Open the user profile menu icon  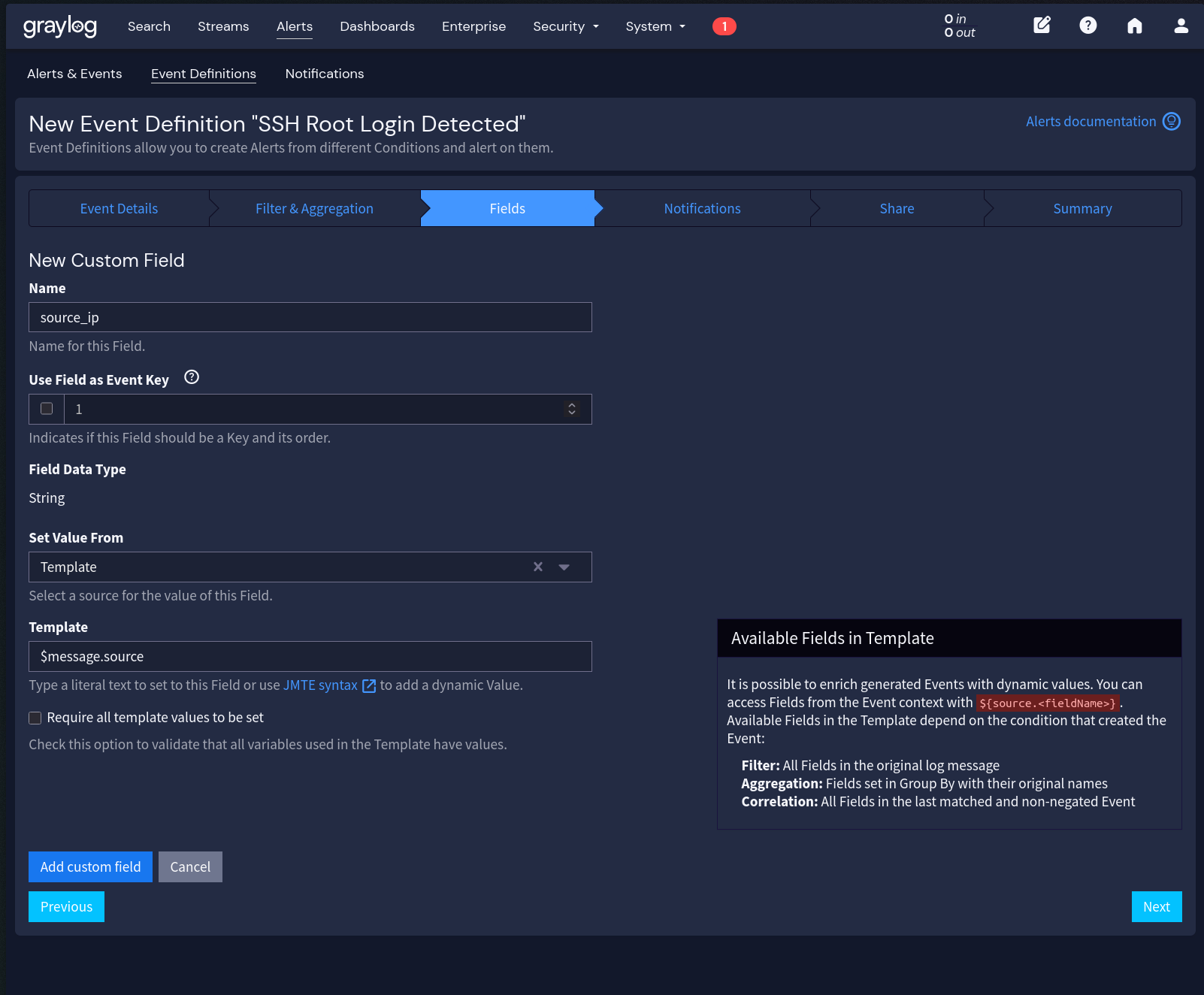click(1181, 26)
